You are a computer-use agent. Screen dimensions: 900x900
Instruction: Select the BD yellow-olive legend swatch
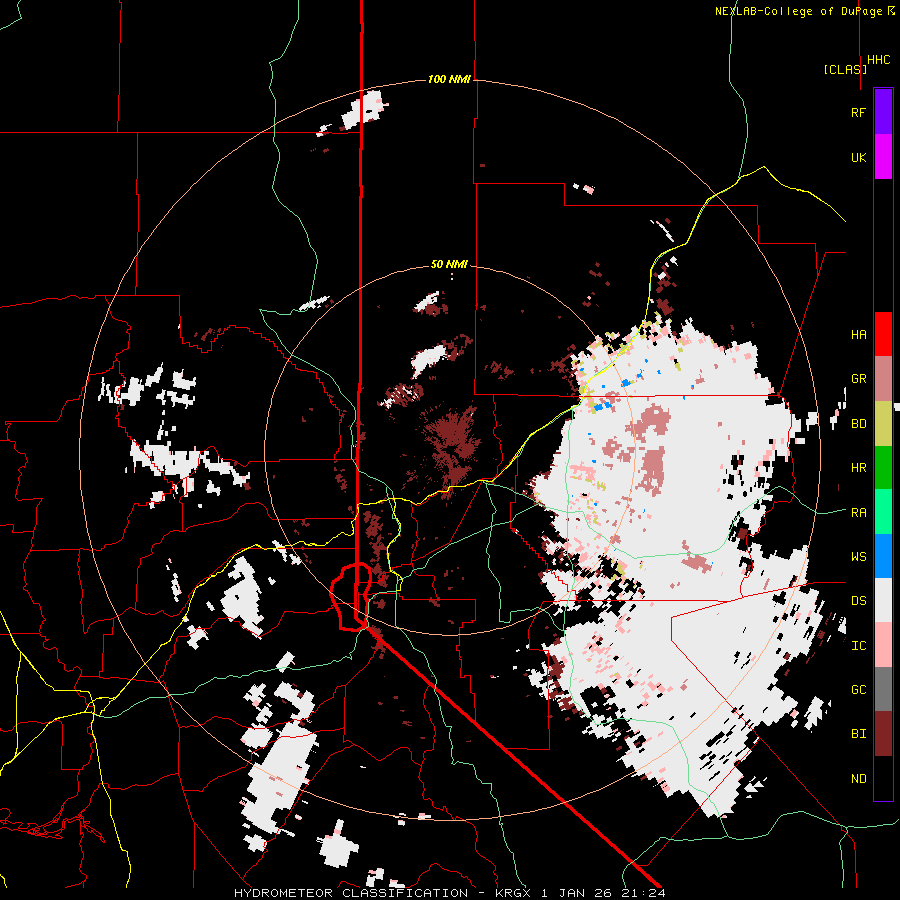pyautogui.click(x=883, y=424)
